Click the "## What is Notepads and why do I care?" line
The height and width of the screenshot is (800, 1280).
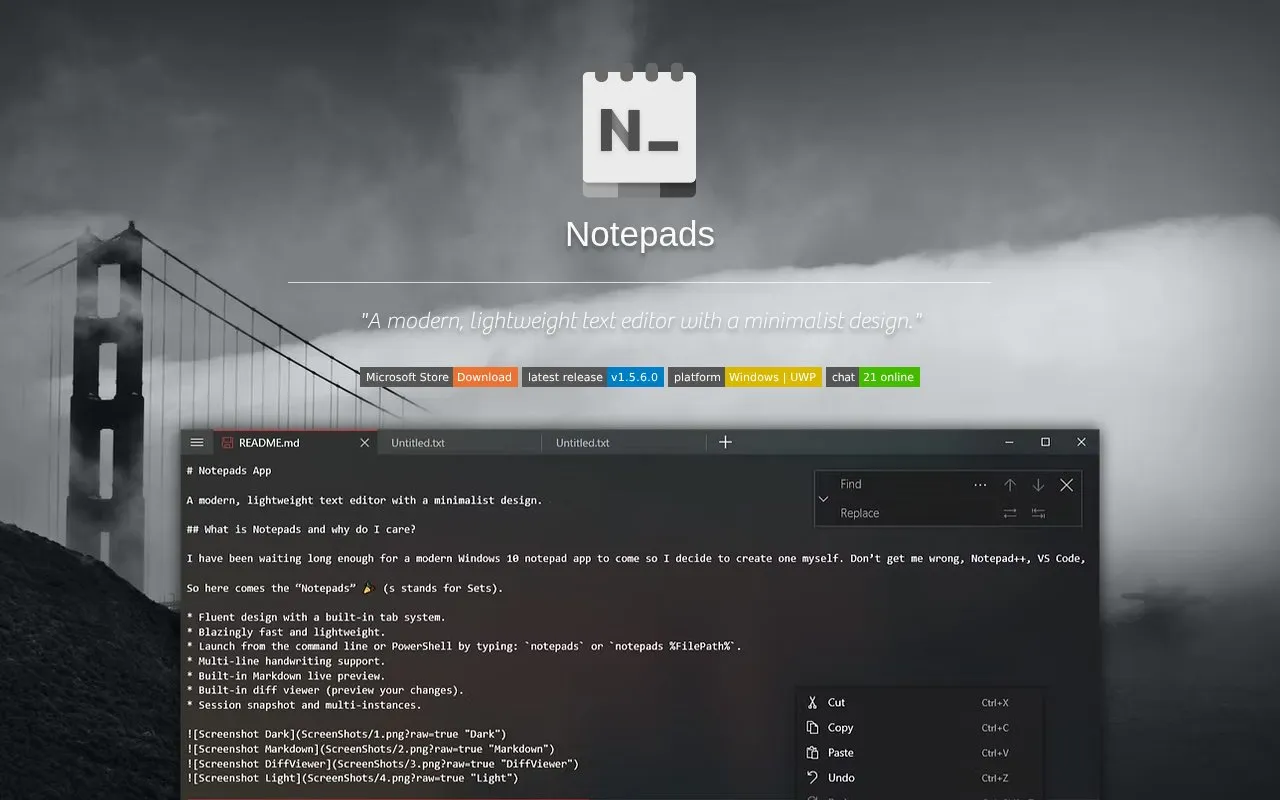301,529
